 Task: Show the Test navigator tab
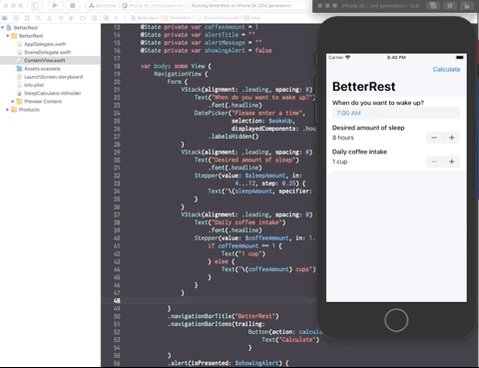61,18
